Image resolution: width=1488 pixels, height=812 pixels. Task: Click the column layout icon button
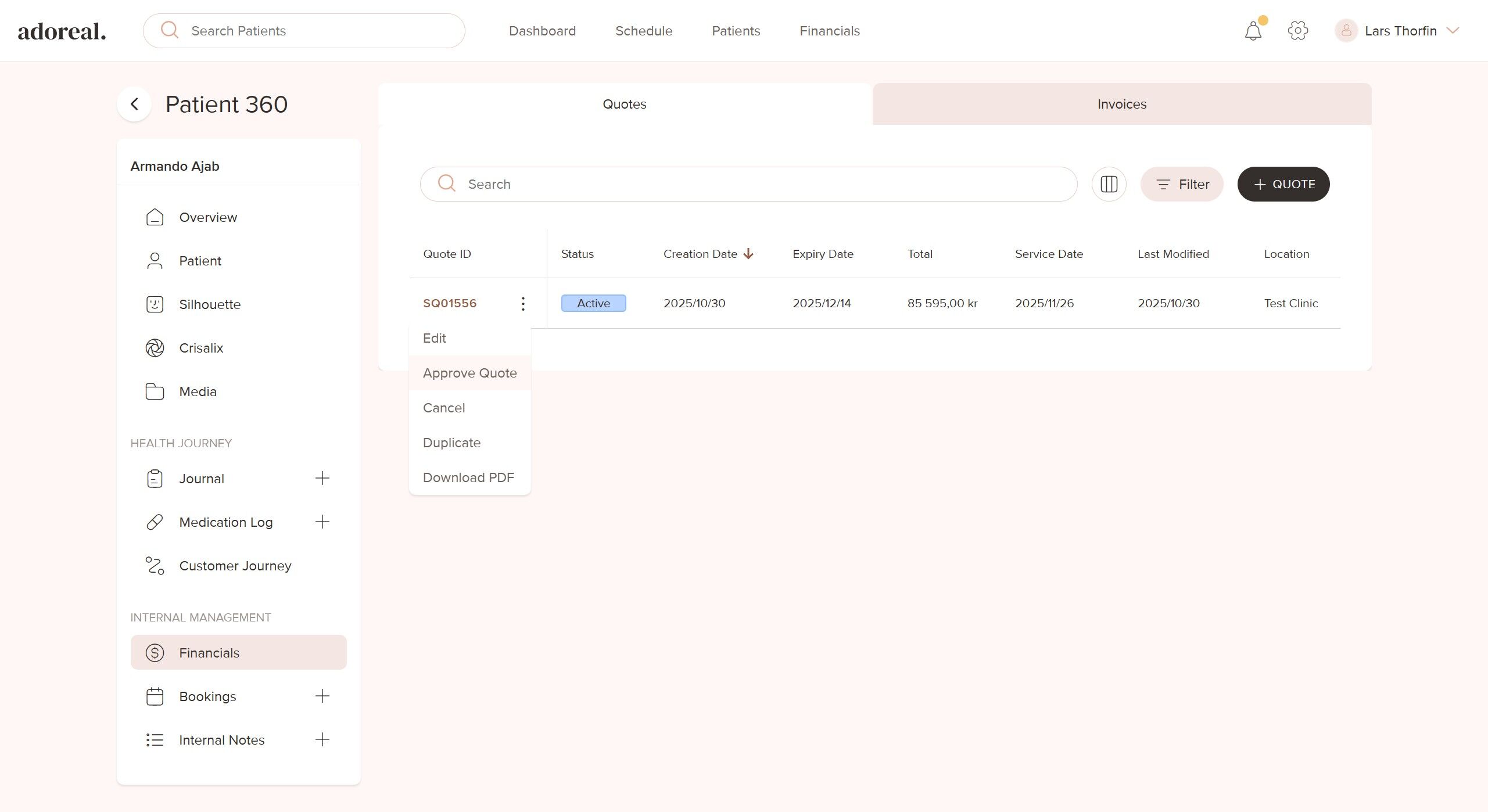(1109, 184)
